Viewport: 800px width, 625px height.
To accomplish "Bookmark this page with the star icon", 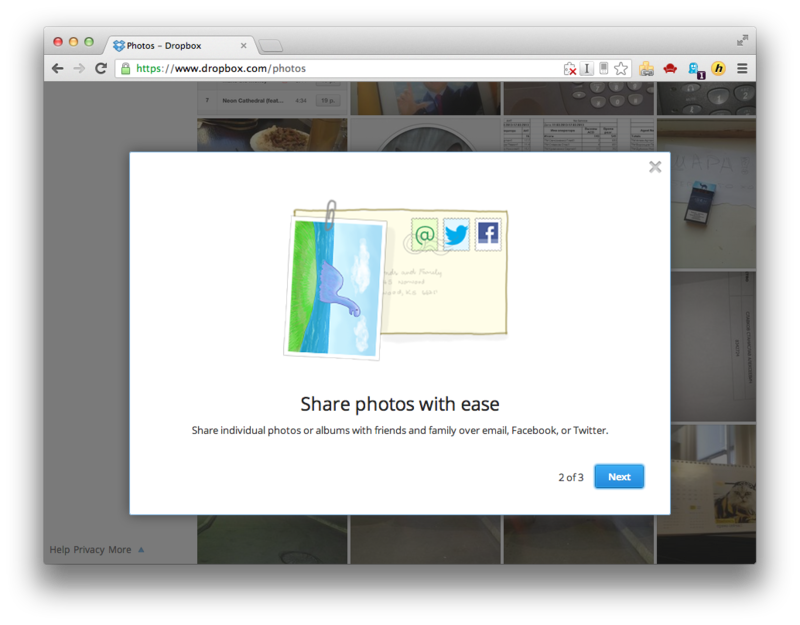I will (621, 68).
